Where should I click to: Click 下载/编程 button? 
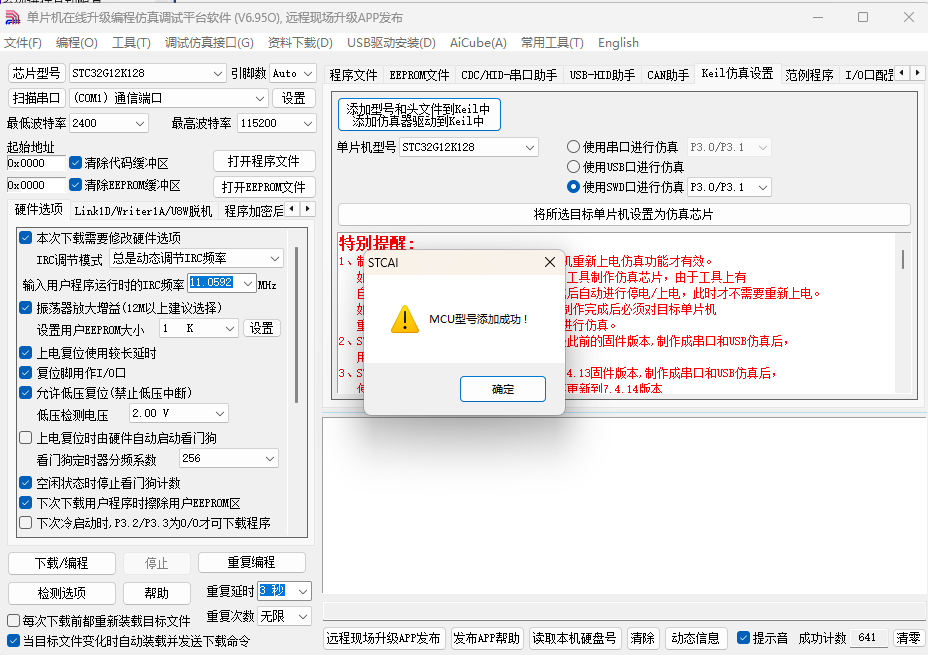[x=62, y=563]
